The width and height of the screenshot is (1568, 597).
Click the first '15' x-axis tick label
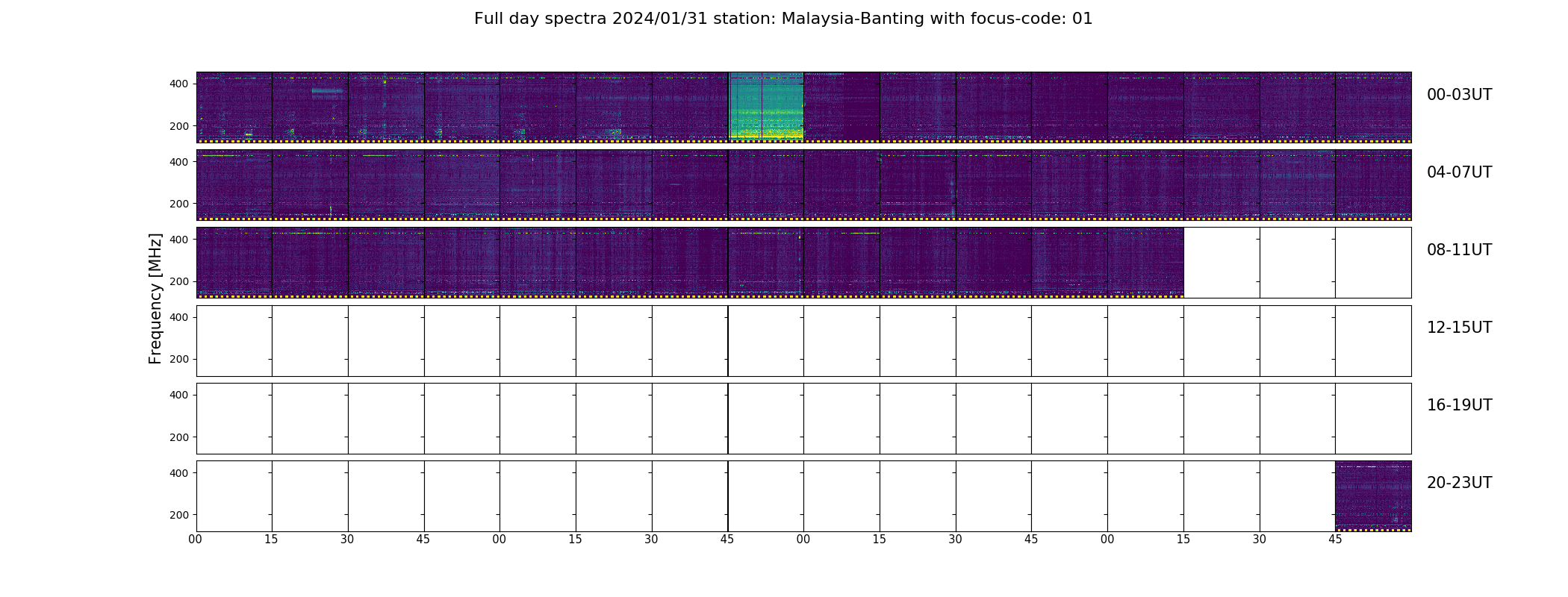[271, 540]
